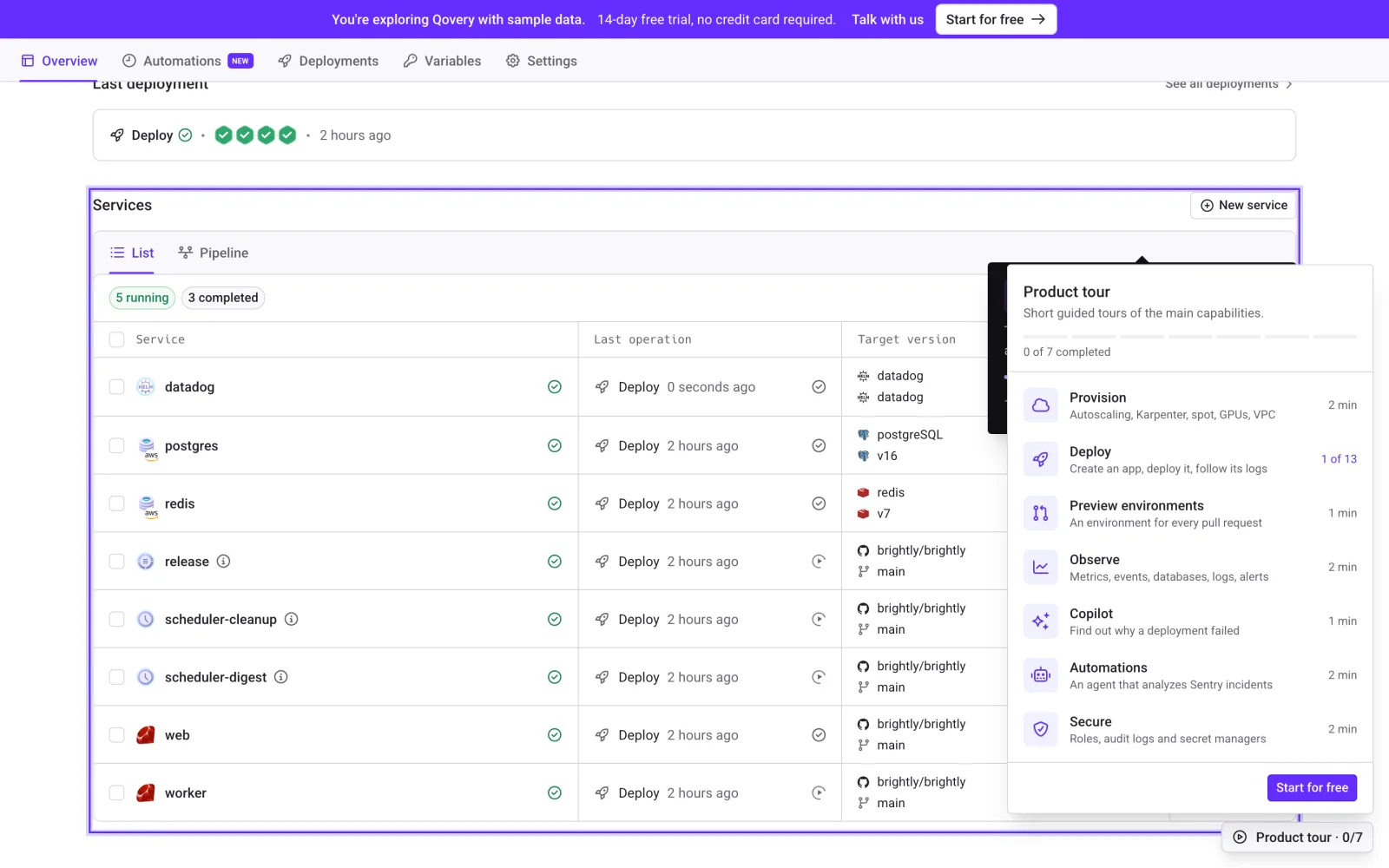
Task: Click the postgres database service icon
Action: [x=147, y=446]
